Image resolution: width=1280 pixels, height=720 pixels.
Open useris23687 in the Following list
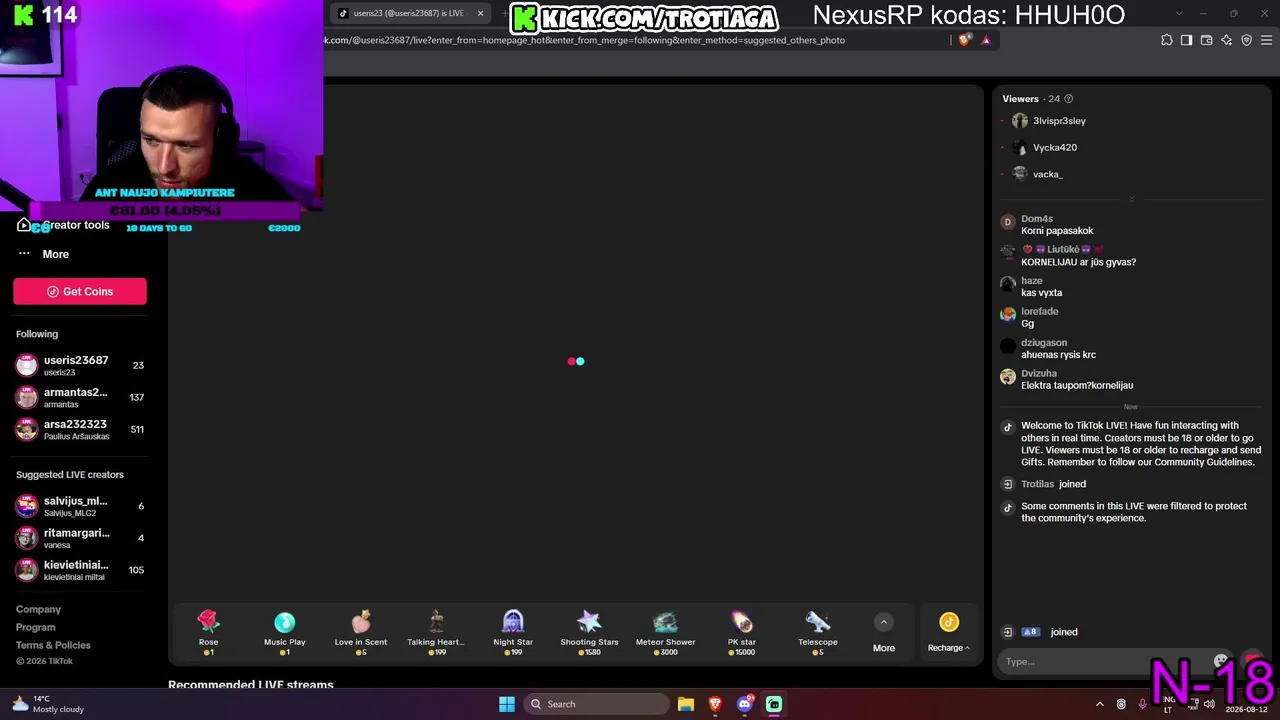(x=80, y=365)
